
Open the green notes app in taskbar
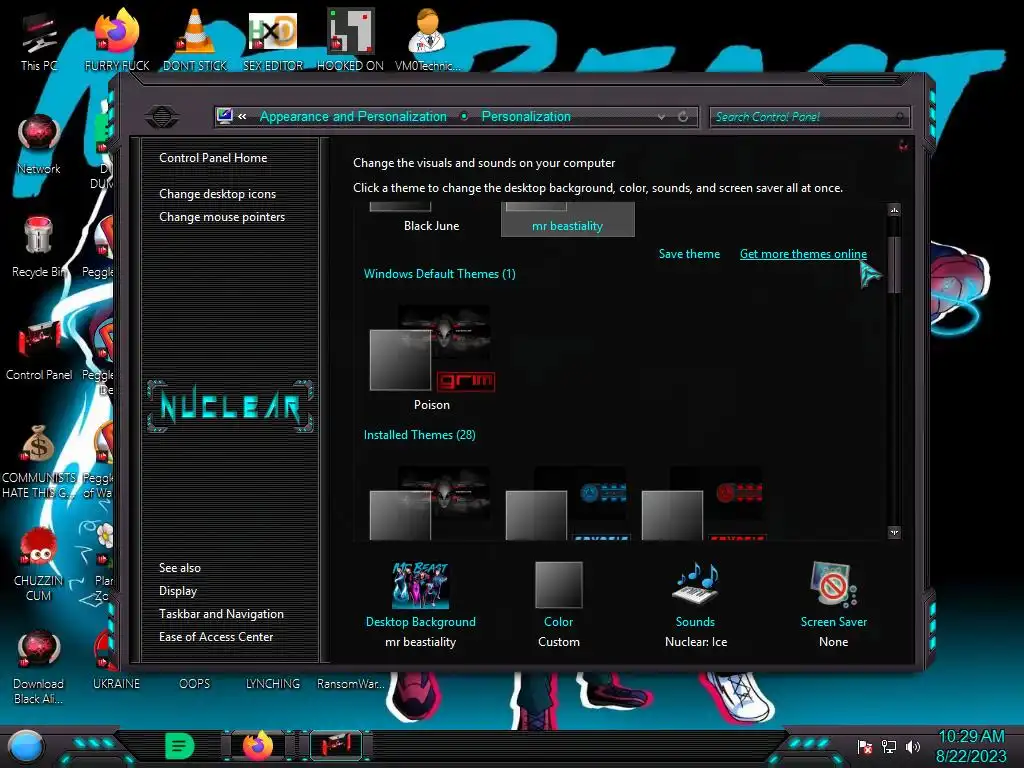point(180,746)
